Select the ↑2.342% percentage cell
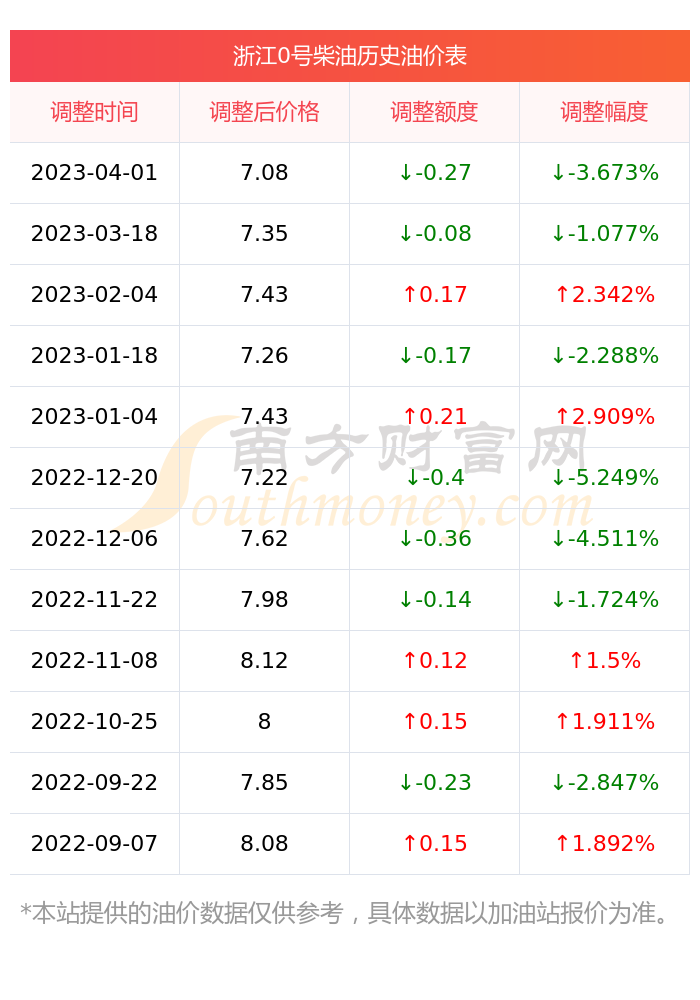 [x=604, y=295]
